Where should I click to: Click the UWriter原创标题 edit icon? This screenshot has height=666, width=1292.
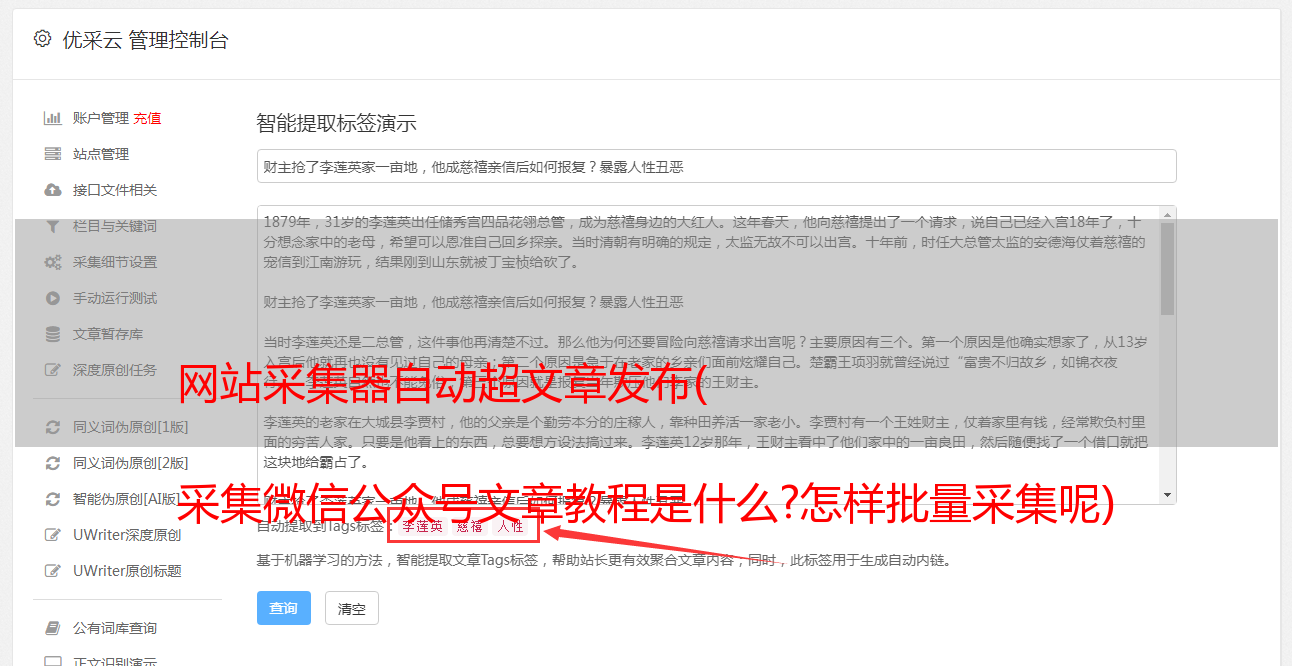[53, 571]
